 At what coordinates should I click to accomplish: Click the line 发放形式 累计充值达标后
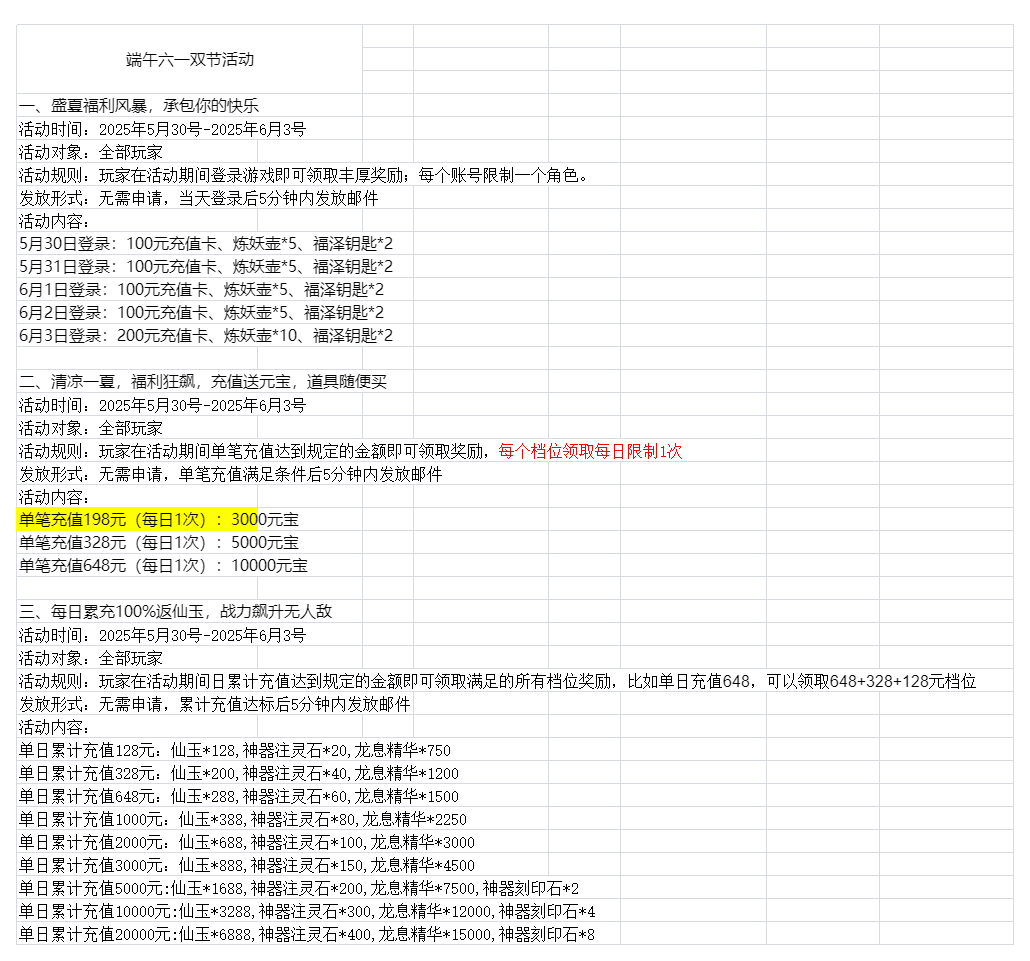point(214,704)
